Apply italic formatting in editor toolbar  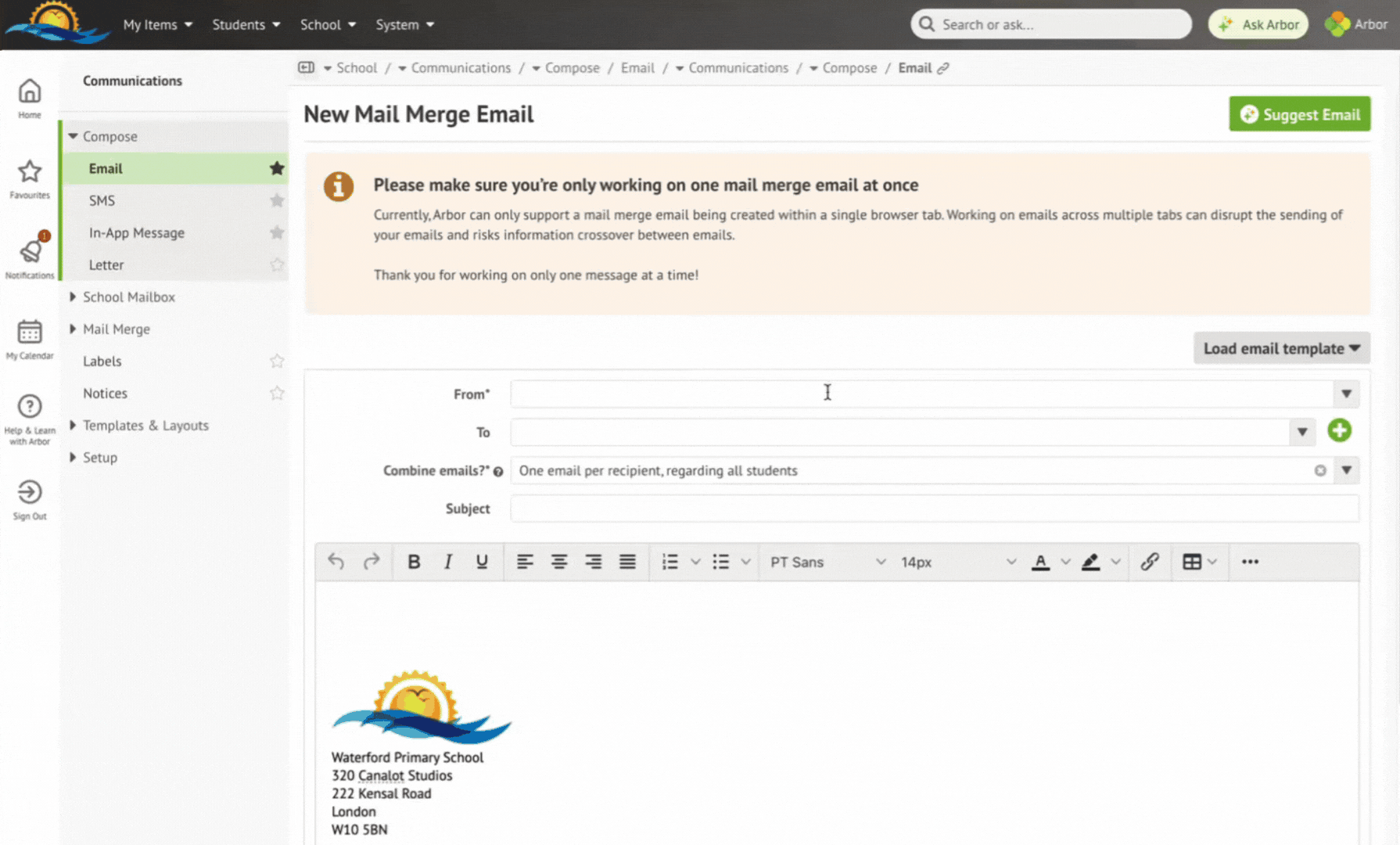click(448, 562)
